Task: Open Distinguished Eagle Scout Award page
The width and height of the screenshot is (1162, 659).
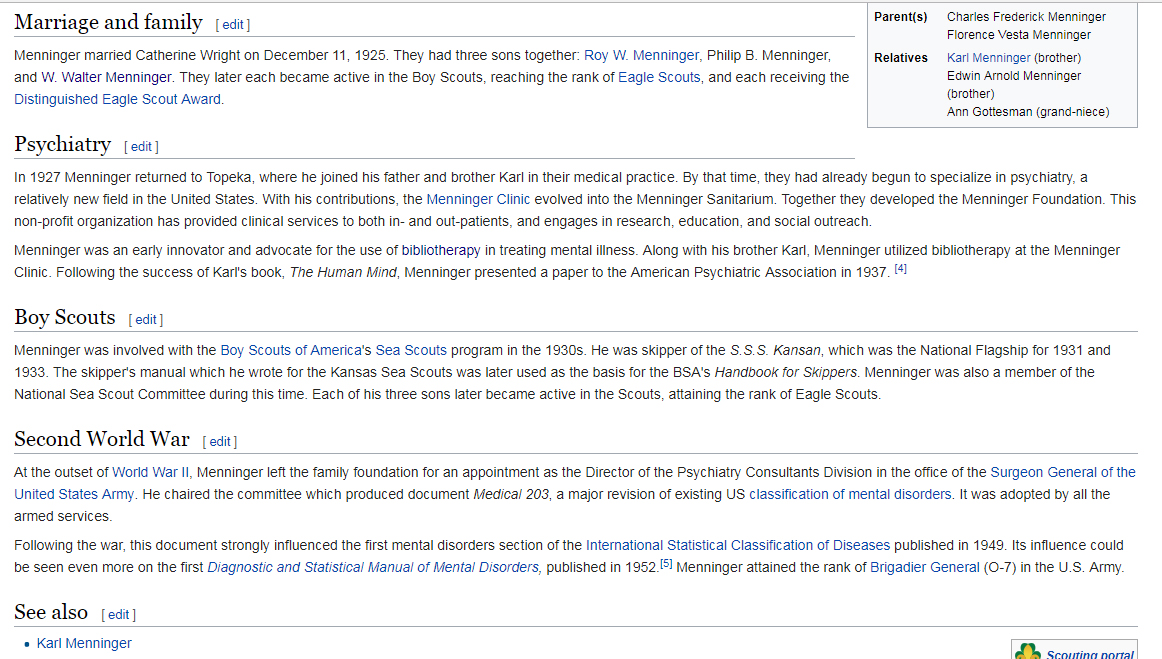Action: [117, 99]
